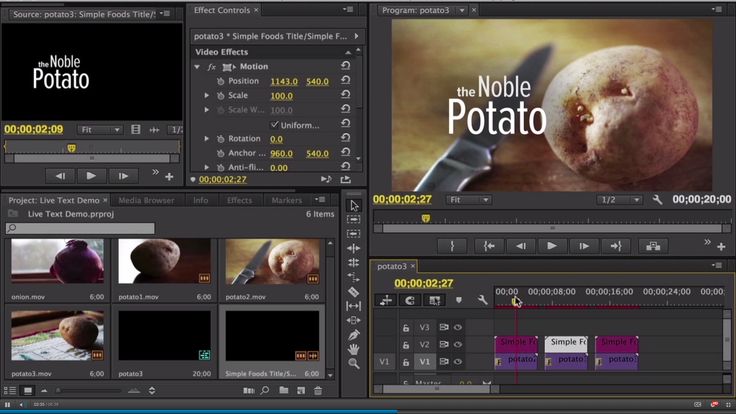This screenshot has width=736, height=414.
Task: Click Export icon in Effect Controls
Action: point(345,179)
